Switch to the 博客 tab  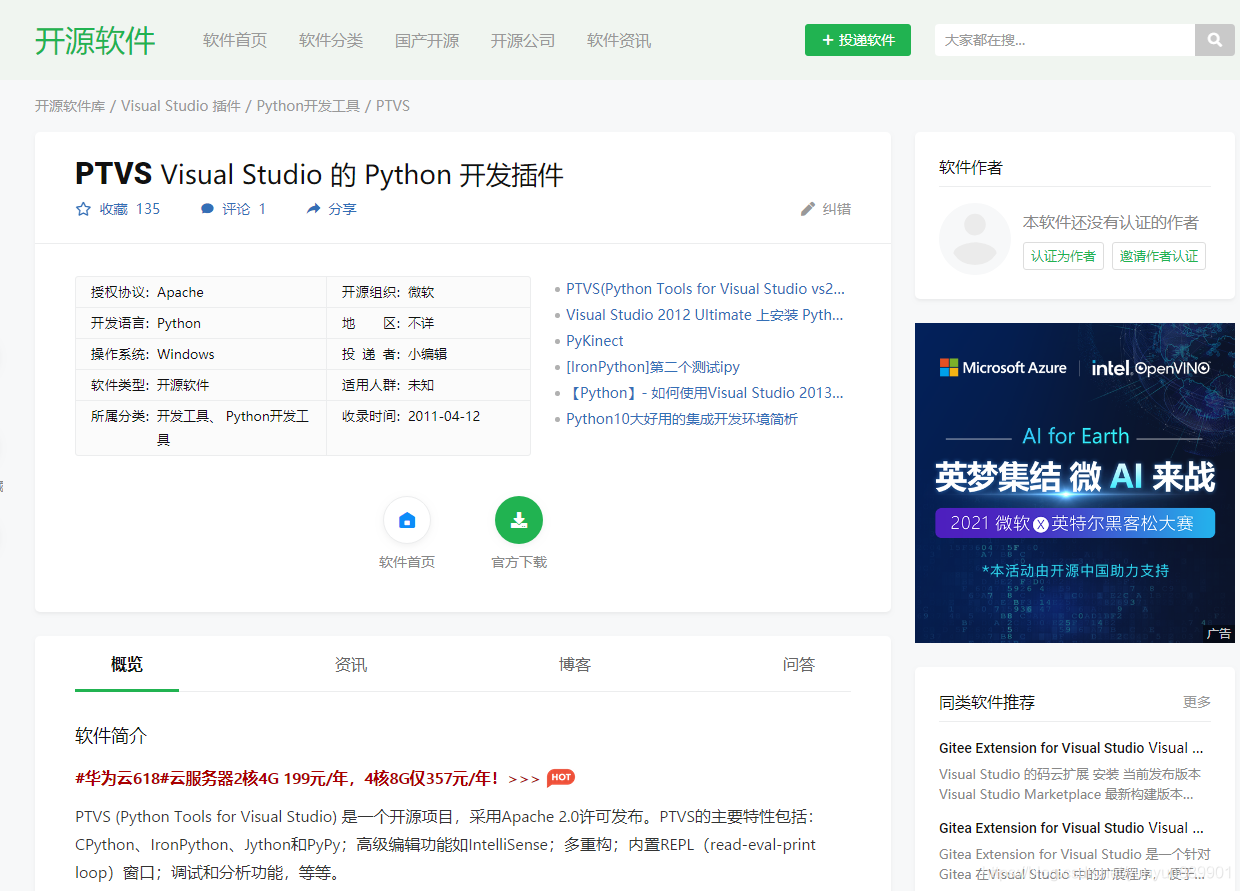pyautogui.click(x=575, y=664)
